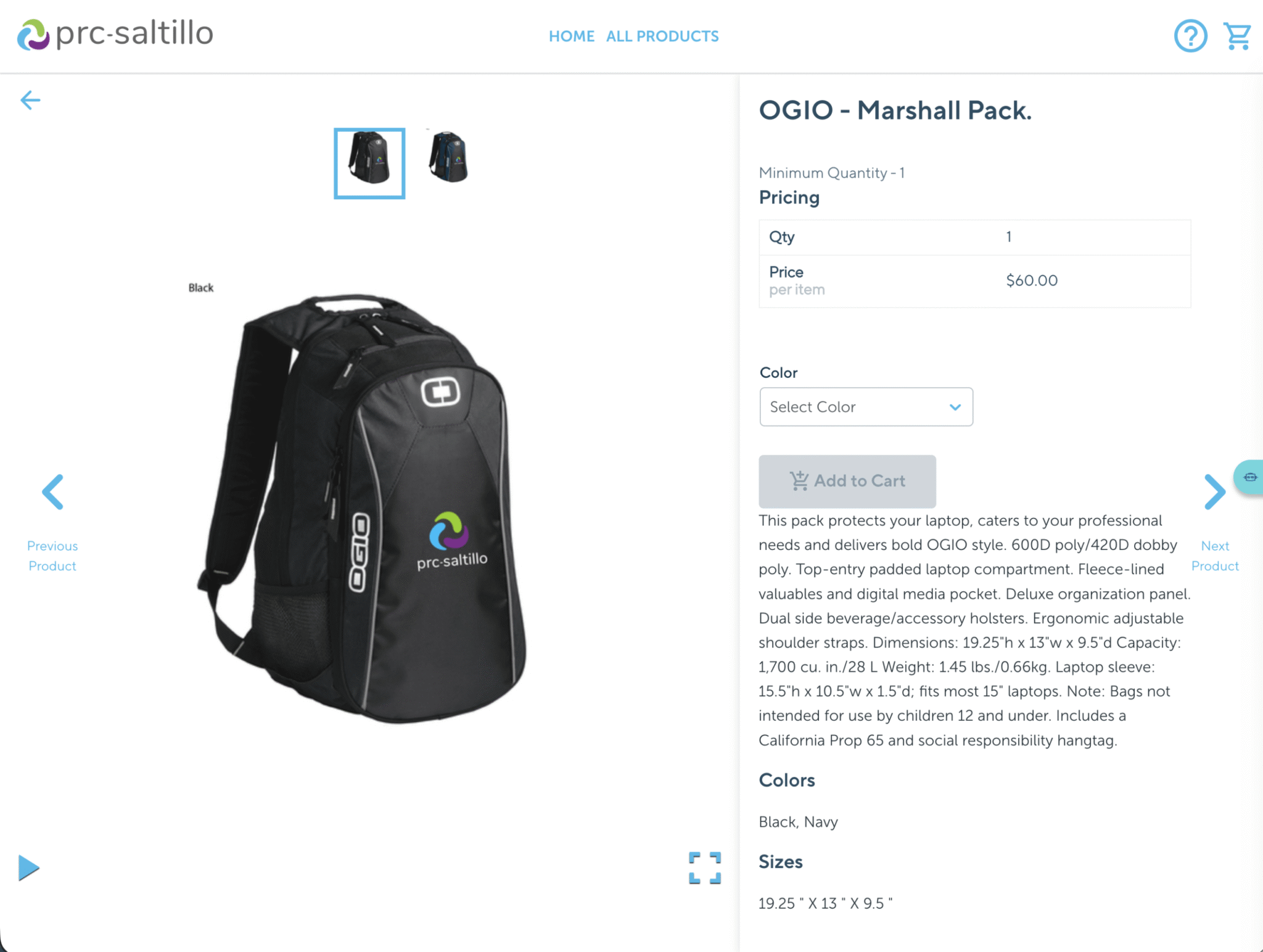Open the Select Color dropdown
Image resolution: width=1263 pixels, height=952 pixels.
[866, 407]
